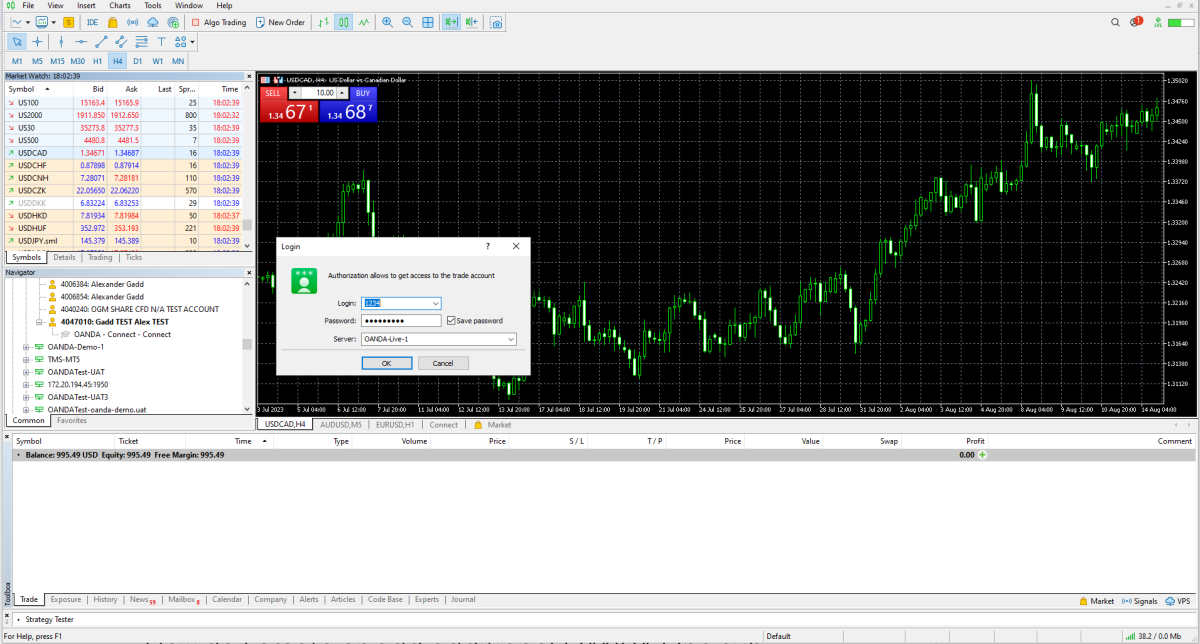The height and width of the screenshot is (644, 1200).
Task: Open the trade panel volume dropdown arrow
Action: 294,93
